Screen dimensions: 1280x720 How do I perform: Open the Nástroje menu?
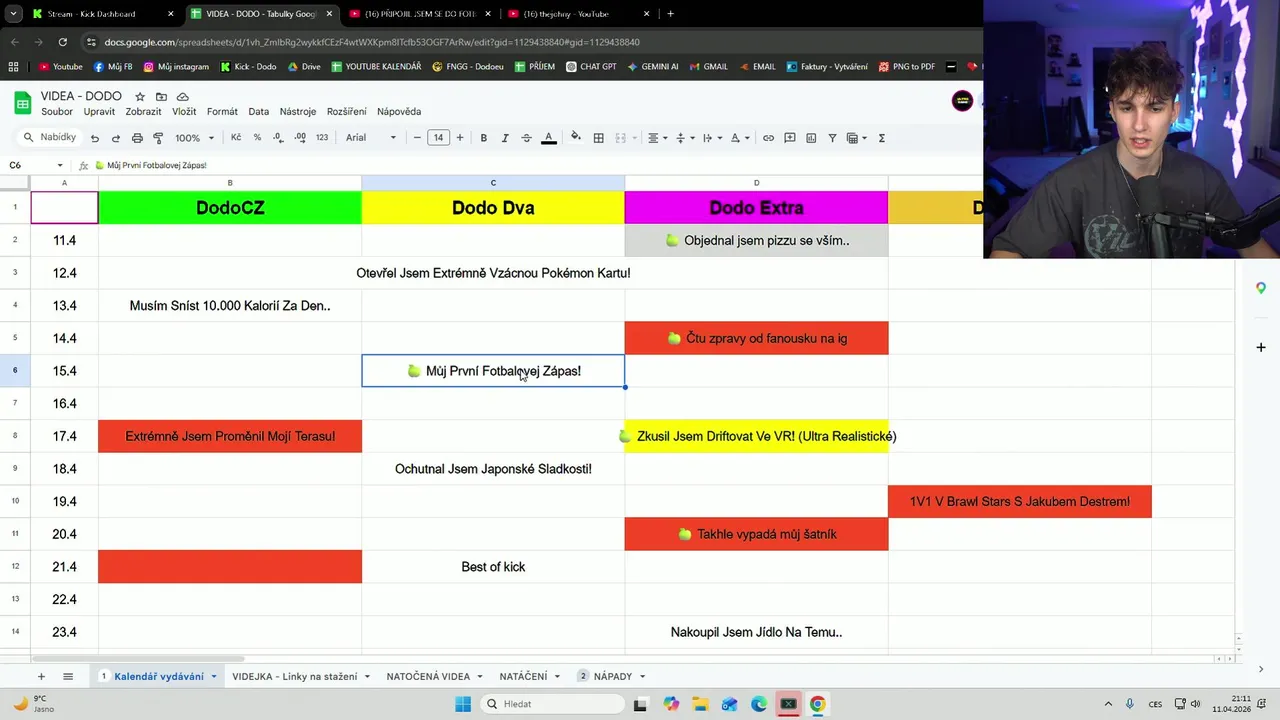point(298,112)
